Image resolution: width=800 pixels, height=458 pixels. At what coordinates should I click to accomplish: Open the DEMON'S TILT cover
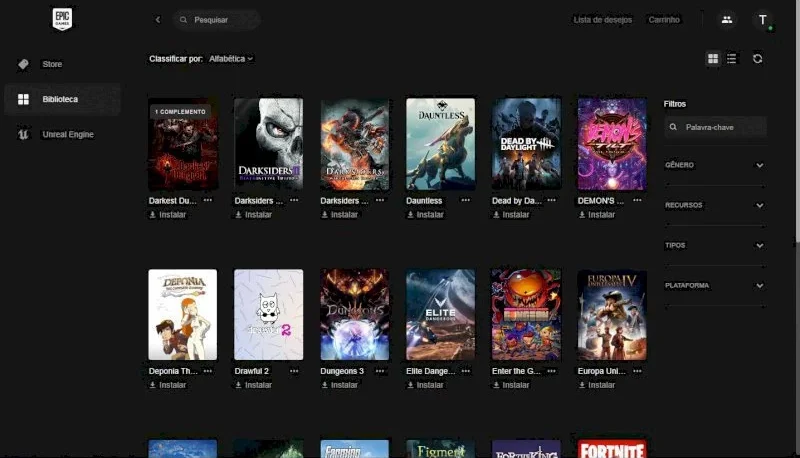(x=612, y=144)
